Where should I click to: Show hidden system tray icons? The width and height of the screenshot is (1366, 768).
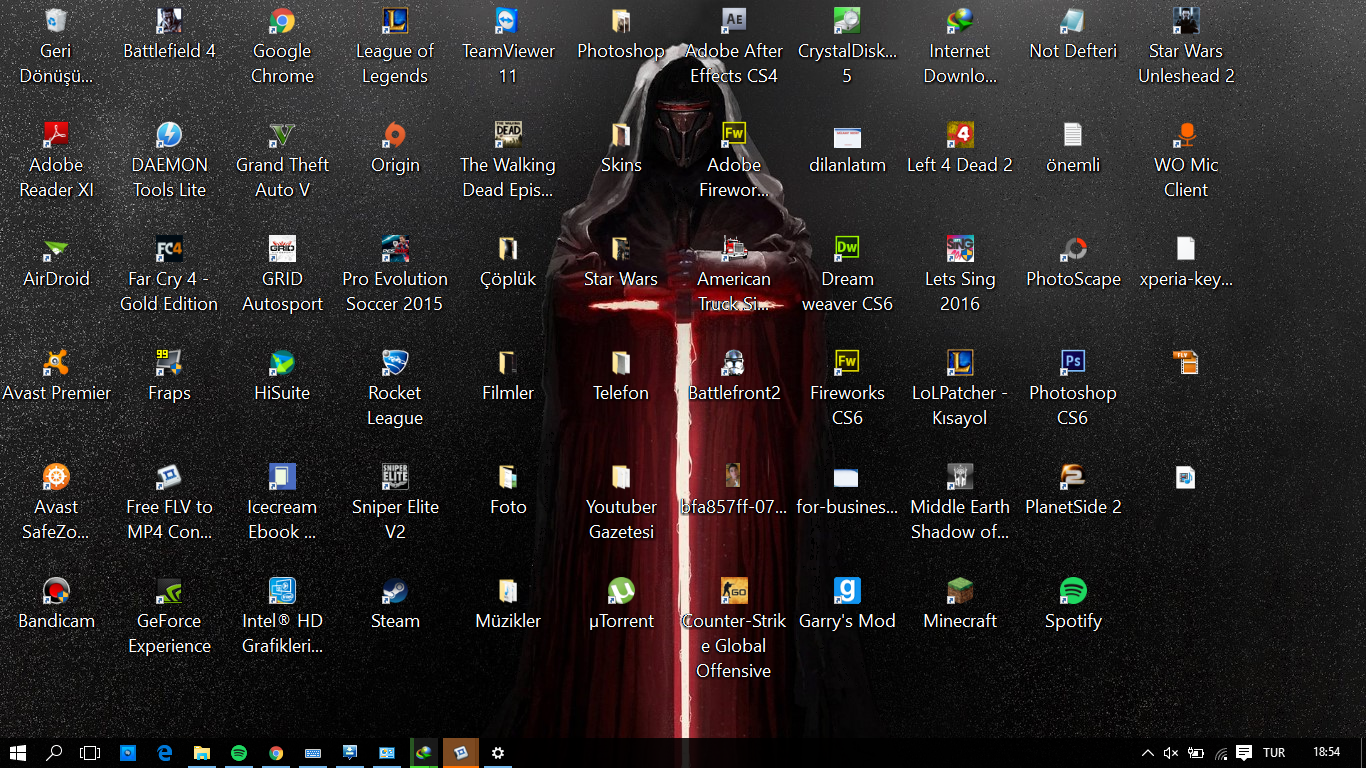click(x=1147, y=753)
